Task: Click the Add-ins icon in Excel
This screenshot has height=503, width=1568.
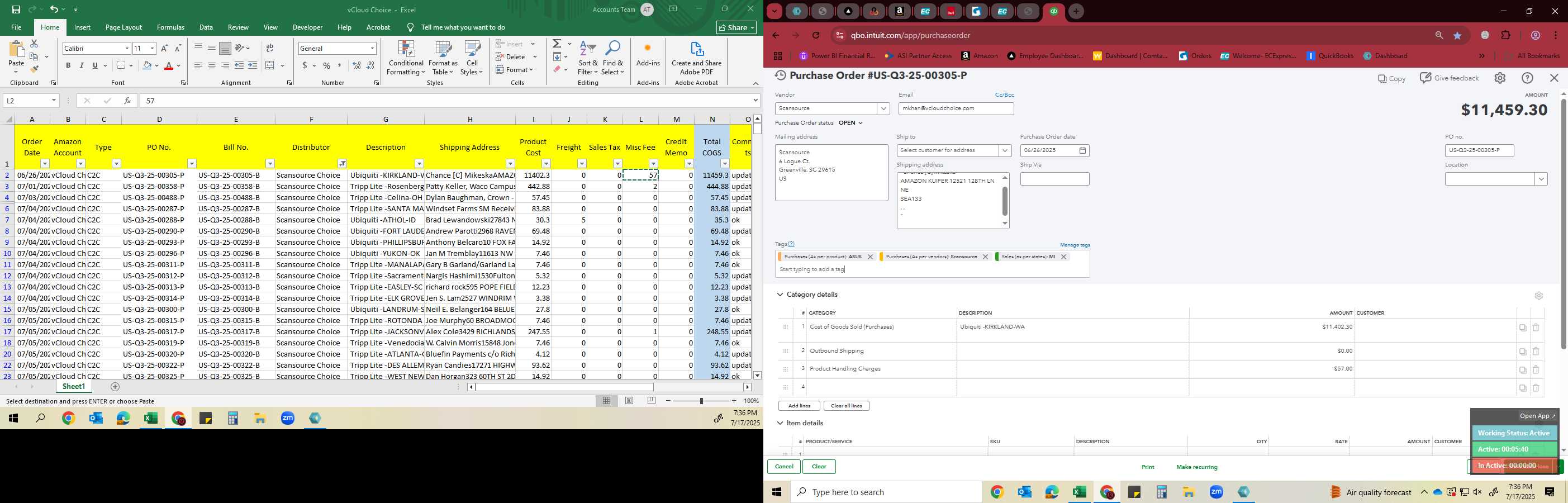Action: coord(648,54)
